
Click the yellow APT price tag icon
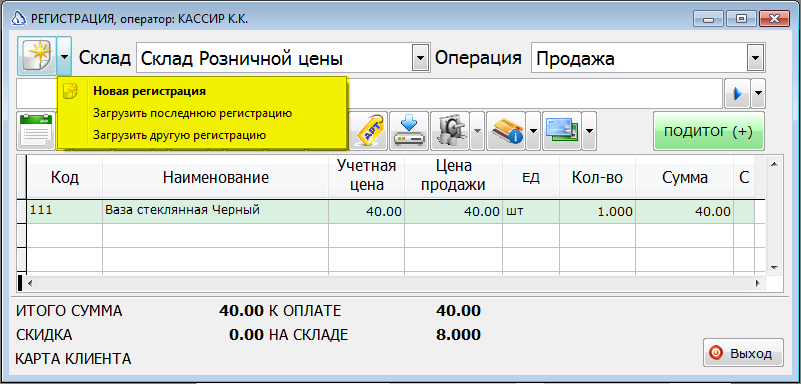(x=369, y=131)
